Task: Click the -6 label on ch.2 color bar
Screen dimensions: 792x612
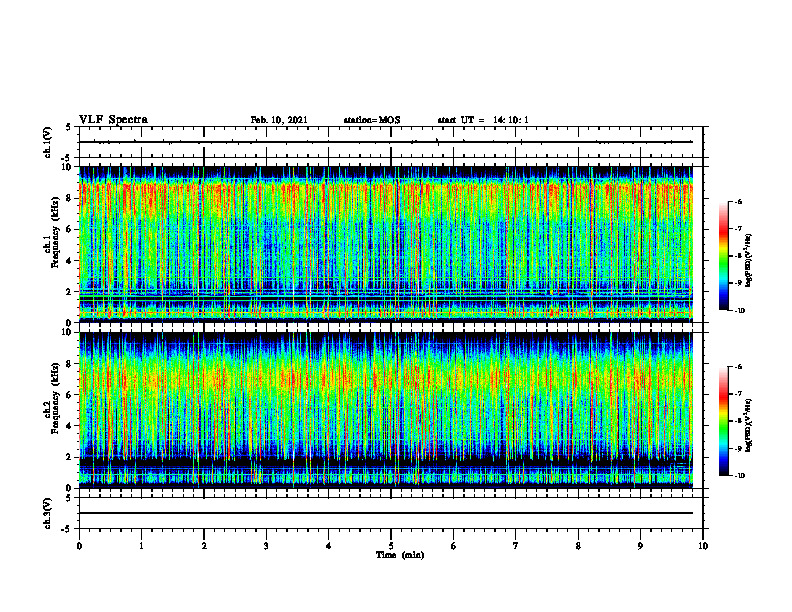Action: click(x=738, y=367)
